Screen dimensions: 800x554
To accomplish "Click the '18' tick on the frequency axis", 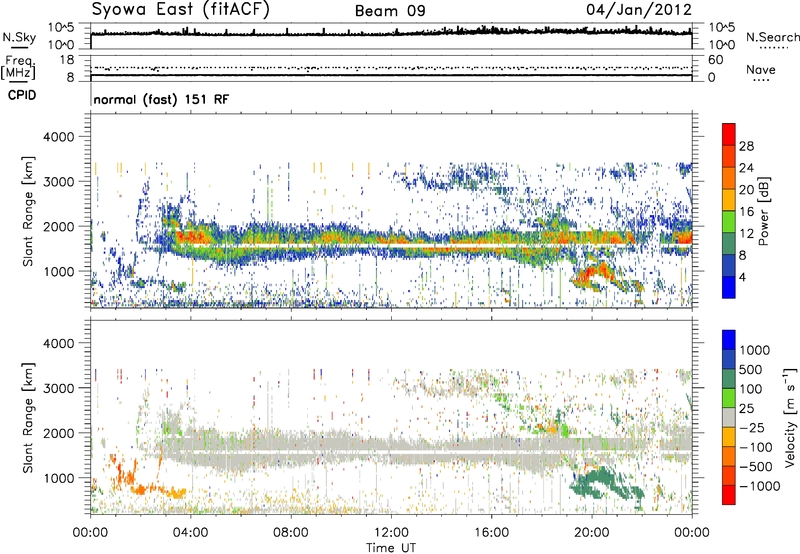I will click(67, 60).
